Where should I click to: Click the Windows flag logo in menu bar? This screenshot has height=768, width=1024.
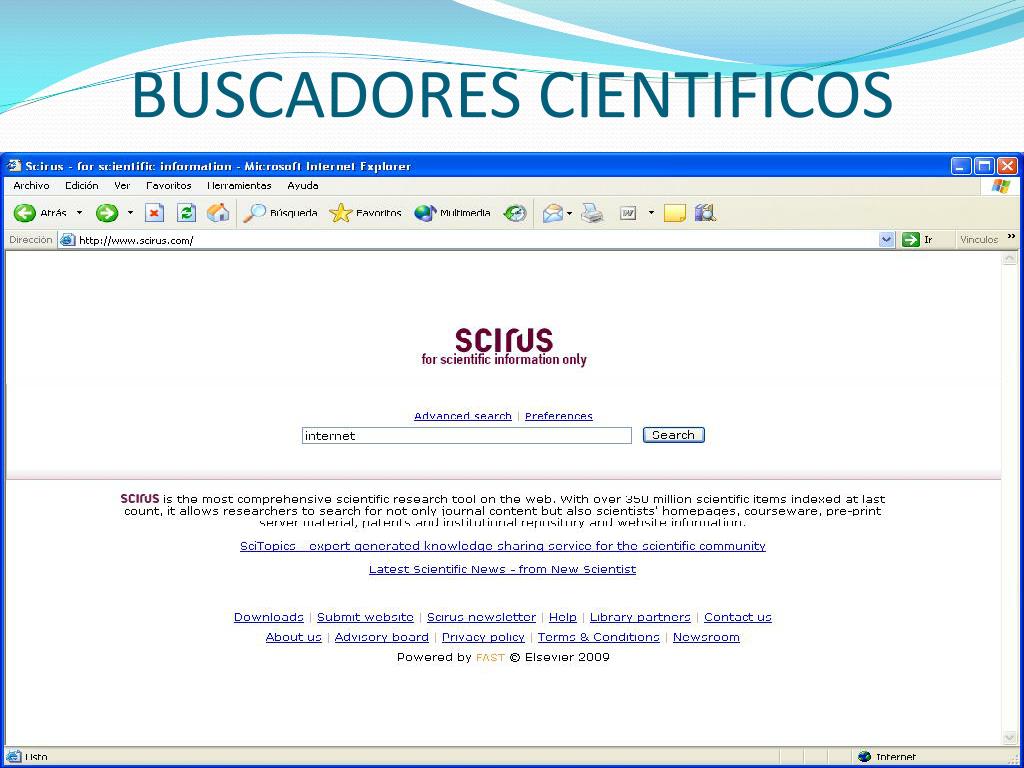(1000, 186)
